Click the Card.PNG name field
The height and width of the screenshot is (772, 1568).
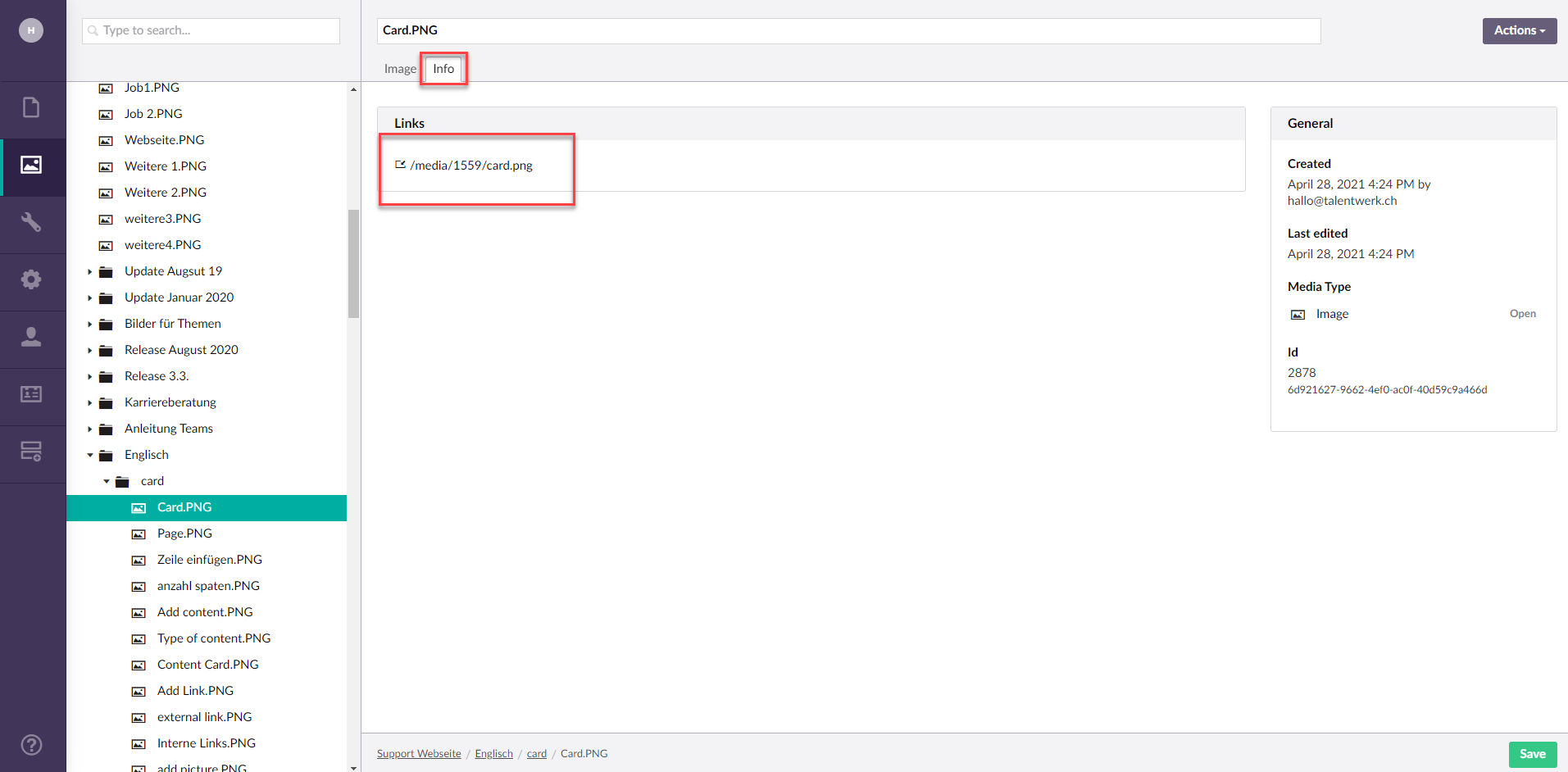click(x=848, y=30)
